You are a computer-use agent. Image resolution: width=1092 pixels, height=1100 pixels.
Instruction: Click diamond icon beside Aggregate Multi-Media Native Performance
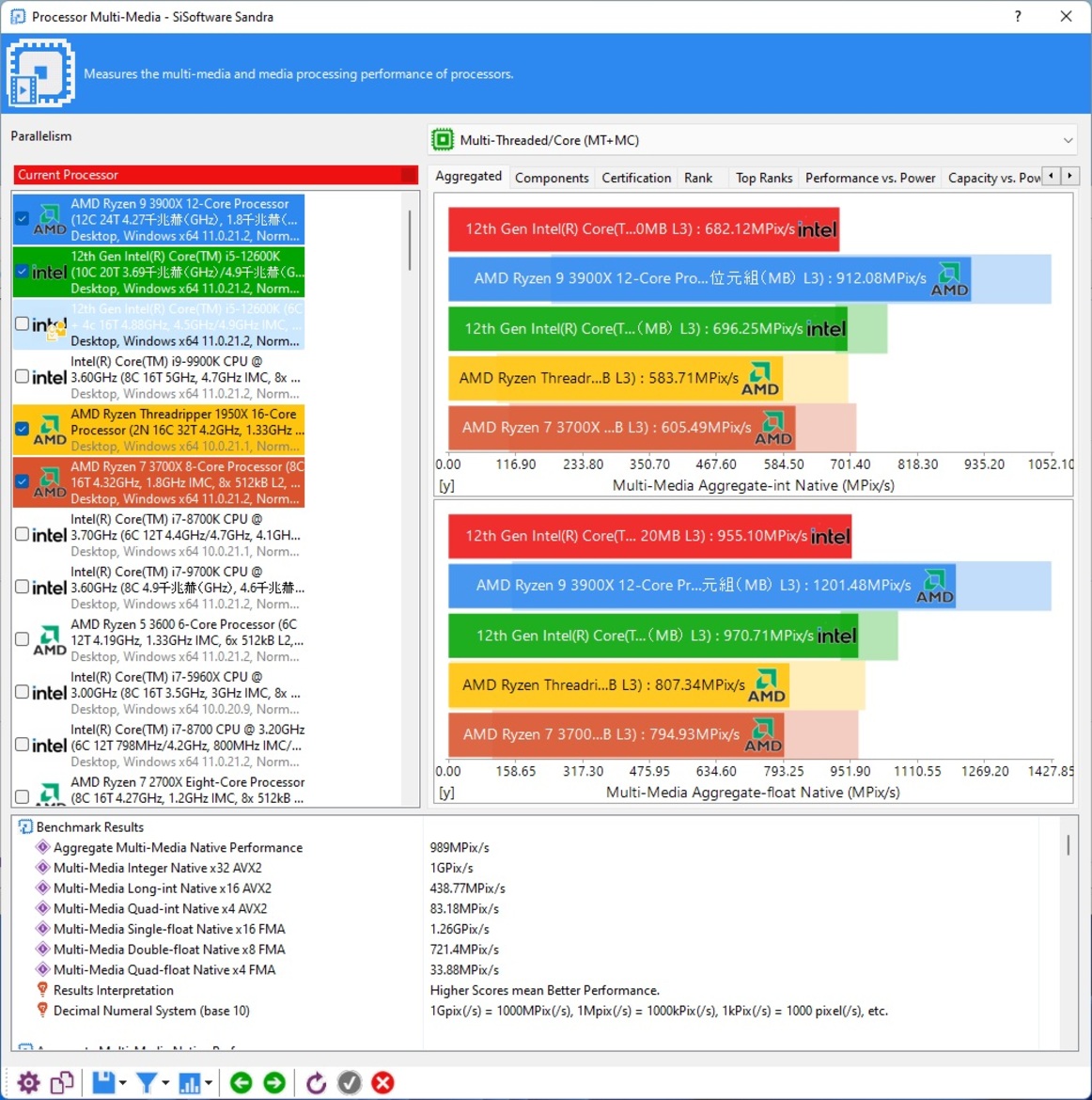[43, 847]
